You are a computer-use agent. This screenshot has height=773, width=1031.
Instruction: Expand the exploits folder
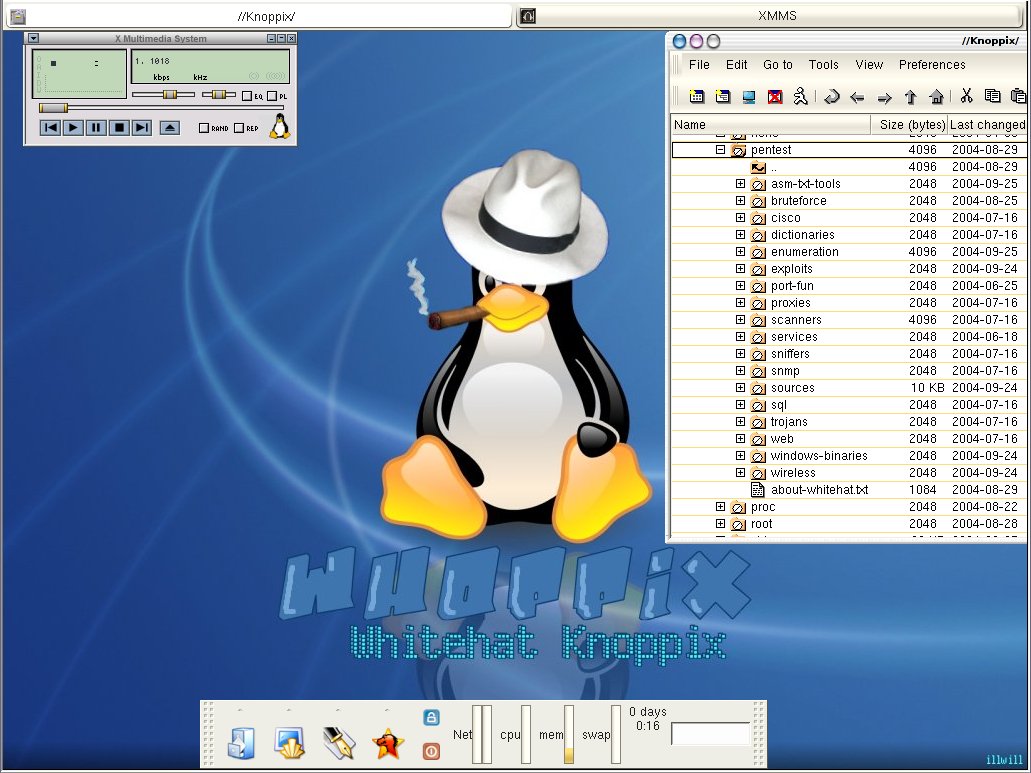[x=740, y=269]
